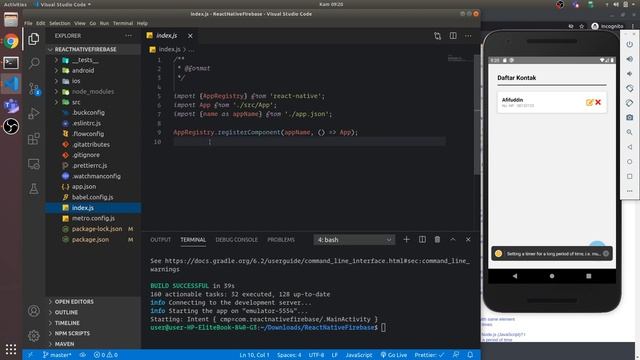Open Terminal from the Ubuntu dock

[x=11, y=62]
